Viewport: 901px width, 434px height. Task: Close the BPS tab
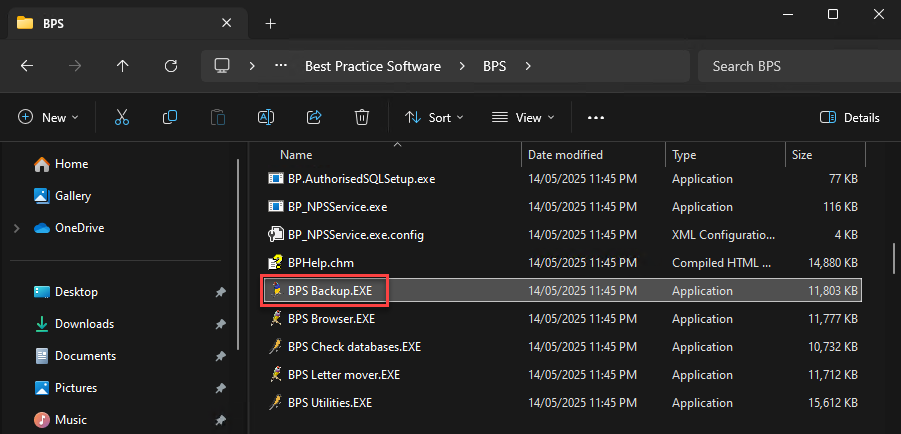(x=226, y=23)
